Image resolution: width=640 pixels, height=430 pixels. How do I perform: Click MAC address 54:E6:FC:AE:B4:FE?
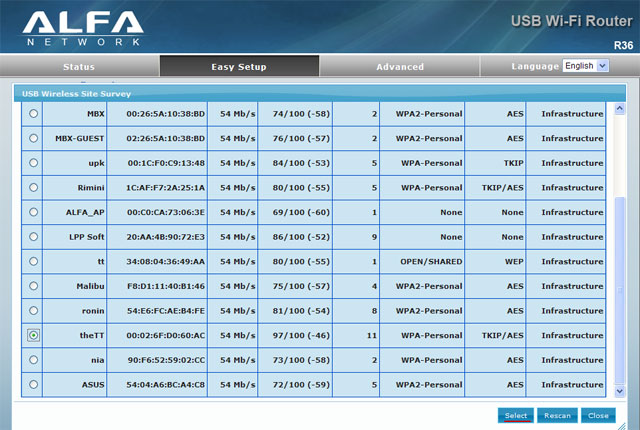166,311
